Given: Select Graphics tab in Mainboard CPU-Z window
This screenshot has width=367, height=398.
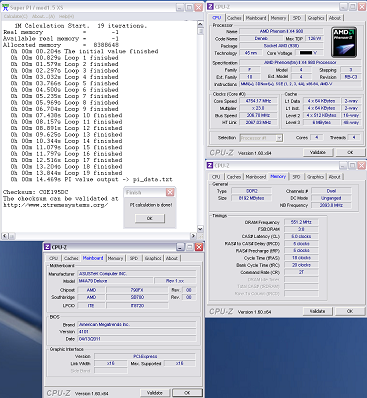Looking at the screenshot, I should 153,258.
